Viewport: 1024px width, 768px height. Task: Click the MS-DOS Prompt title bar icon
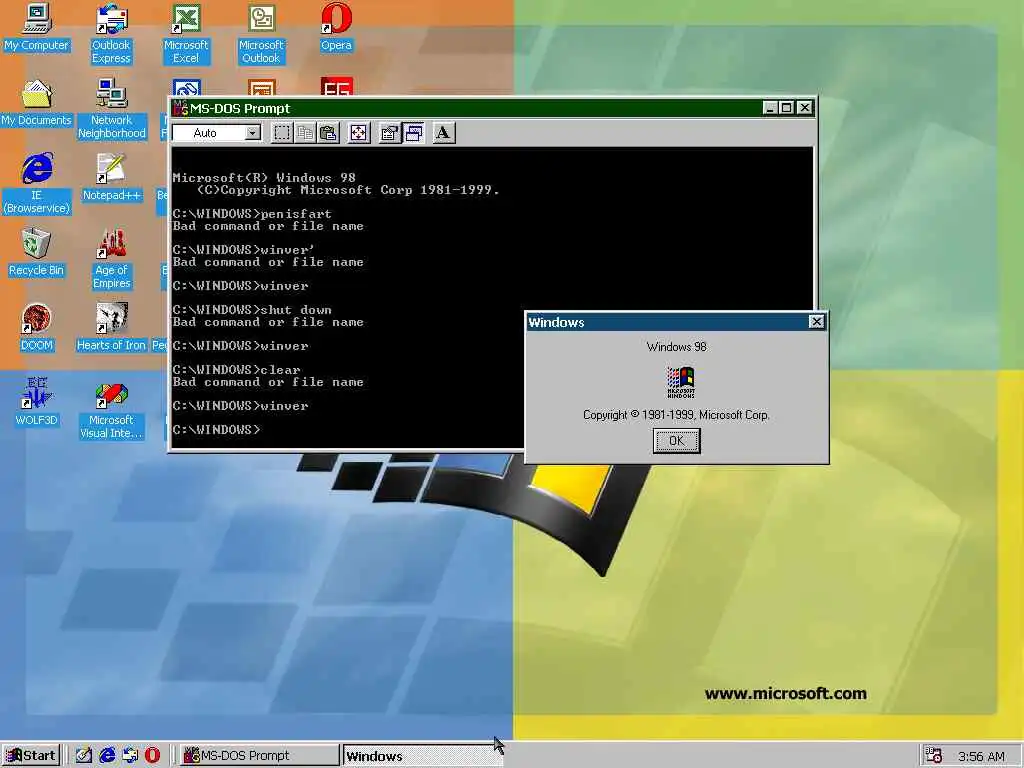tap(180, 108)
